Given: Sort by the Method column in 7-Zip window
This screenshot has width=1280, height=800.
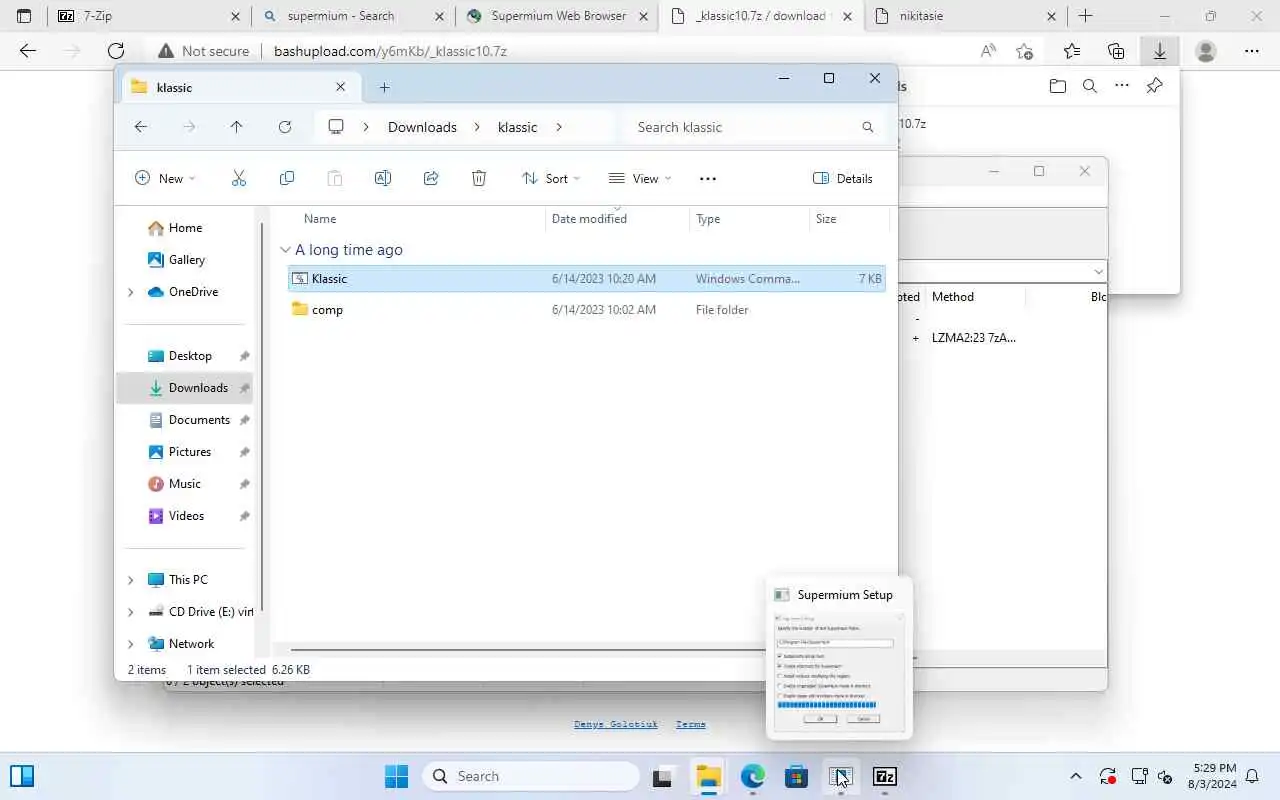Looking at the screenshot, I should coord(953,297).
